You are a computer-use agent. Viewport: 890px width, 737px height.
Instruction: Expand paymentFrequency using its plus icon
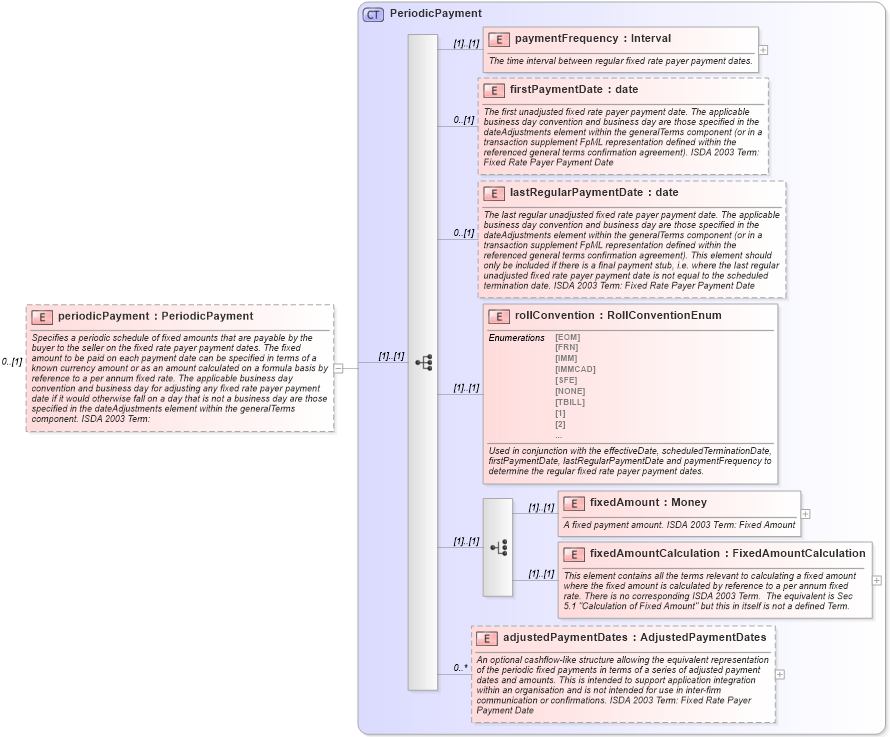pyautogui.click(x=764, y=48)
